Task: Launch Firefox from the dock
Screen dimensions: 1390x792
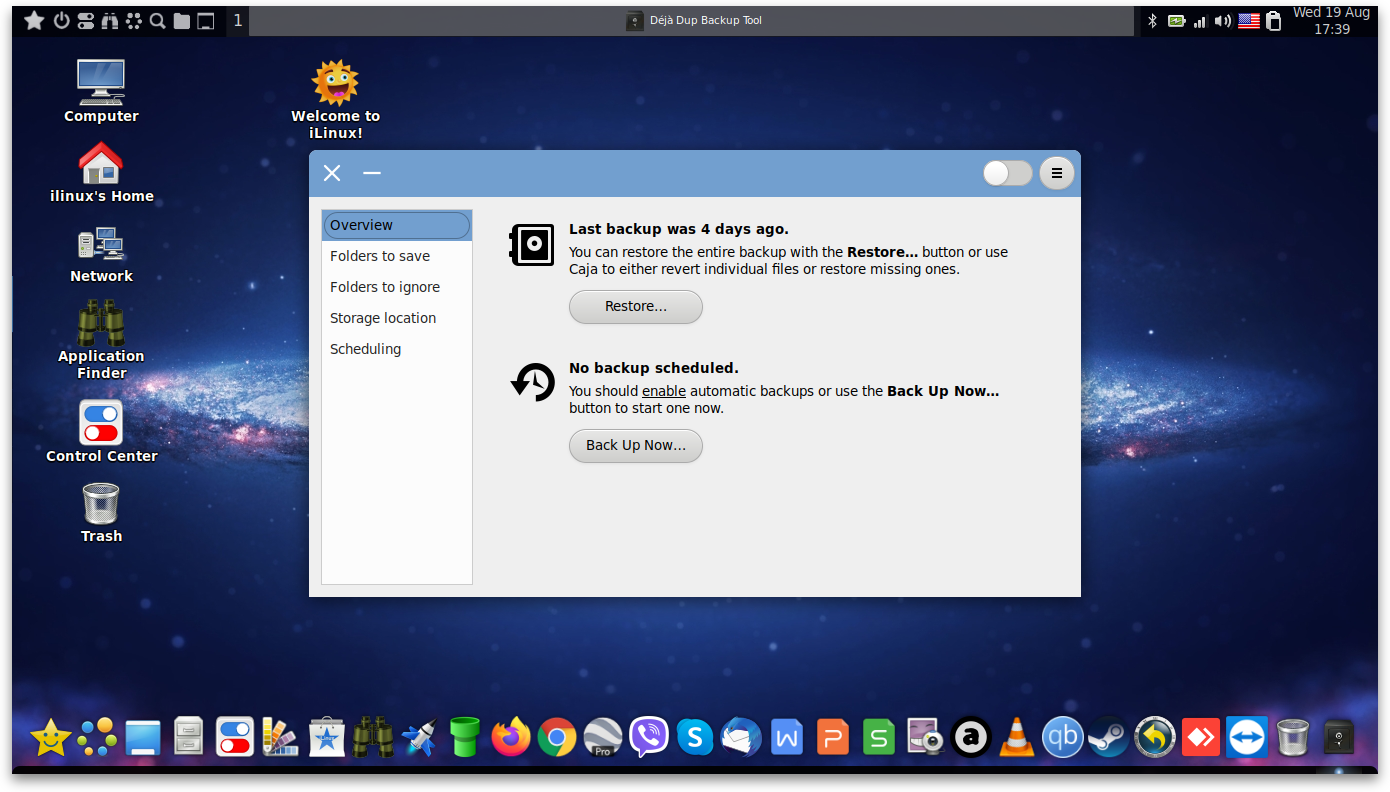Action: [x=511, y=738]
